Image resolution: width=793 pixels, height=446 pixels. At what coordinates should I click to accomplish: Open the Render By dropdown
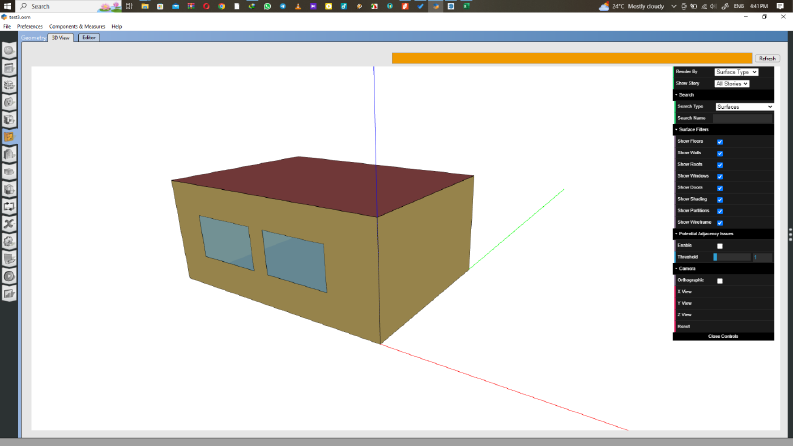click(x=736, y=72)
